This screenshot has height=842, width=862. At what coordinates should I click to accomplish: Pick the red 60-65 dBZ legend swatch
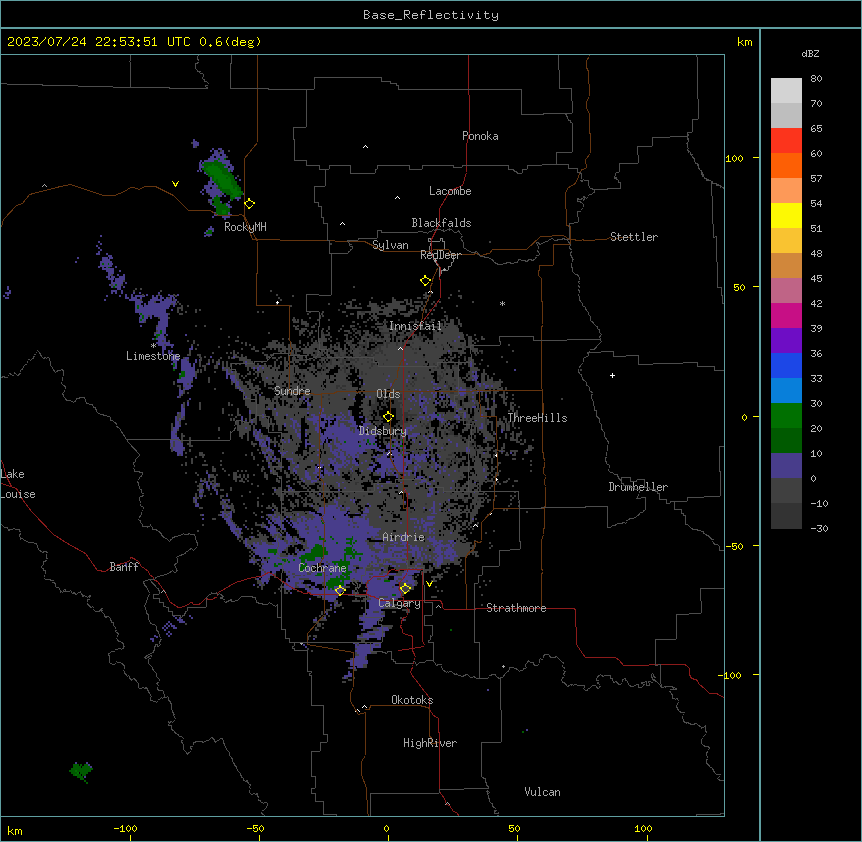[x=786, y=141]
